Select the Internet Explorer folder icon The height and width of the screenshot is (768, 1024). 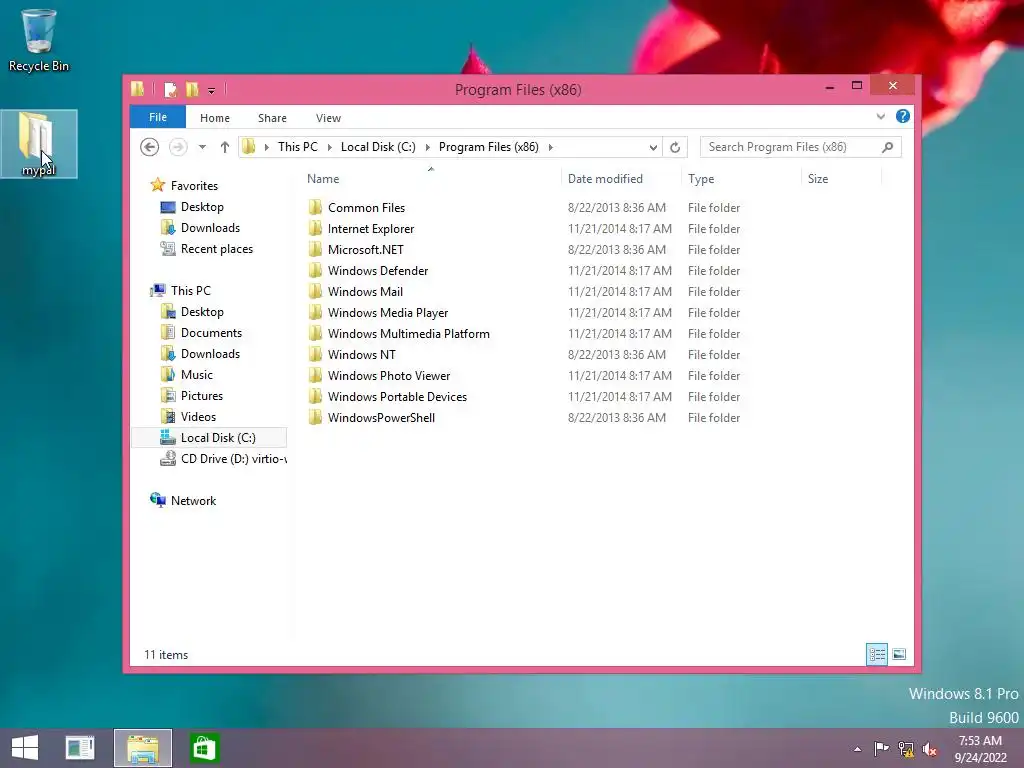click(315, 229)
